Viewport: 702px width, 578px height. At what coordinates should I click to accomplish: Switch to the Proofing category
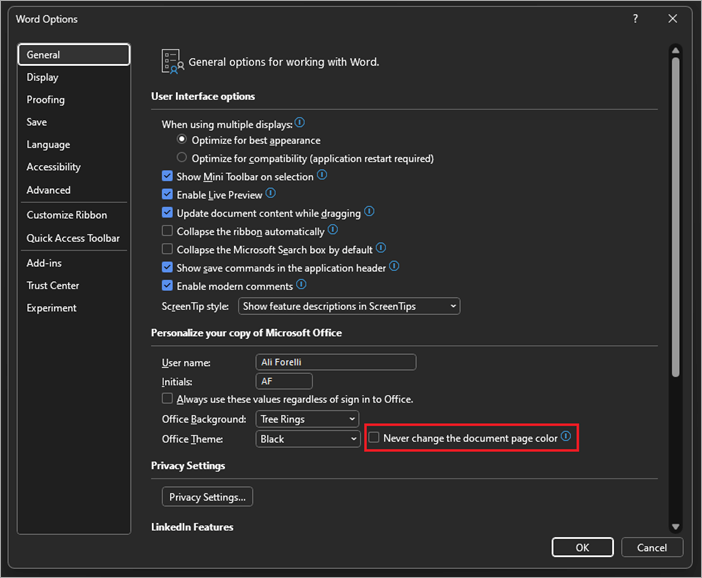(x=46, y=100)
